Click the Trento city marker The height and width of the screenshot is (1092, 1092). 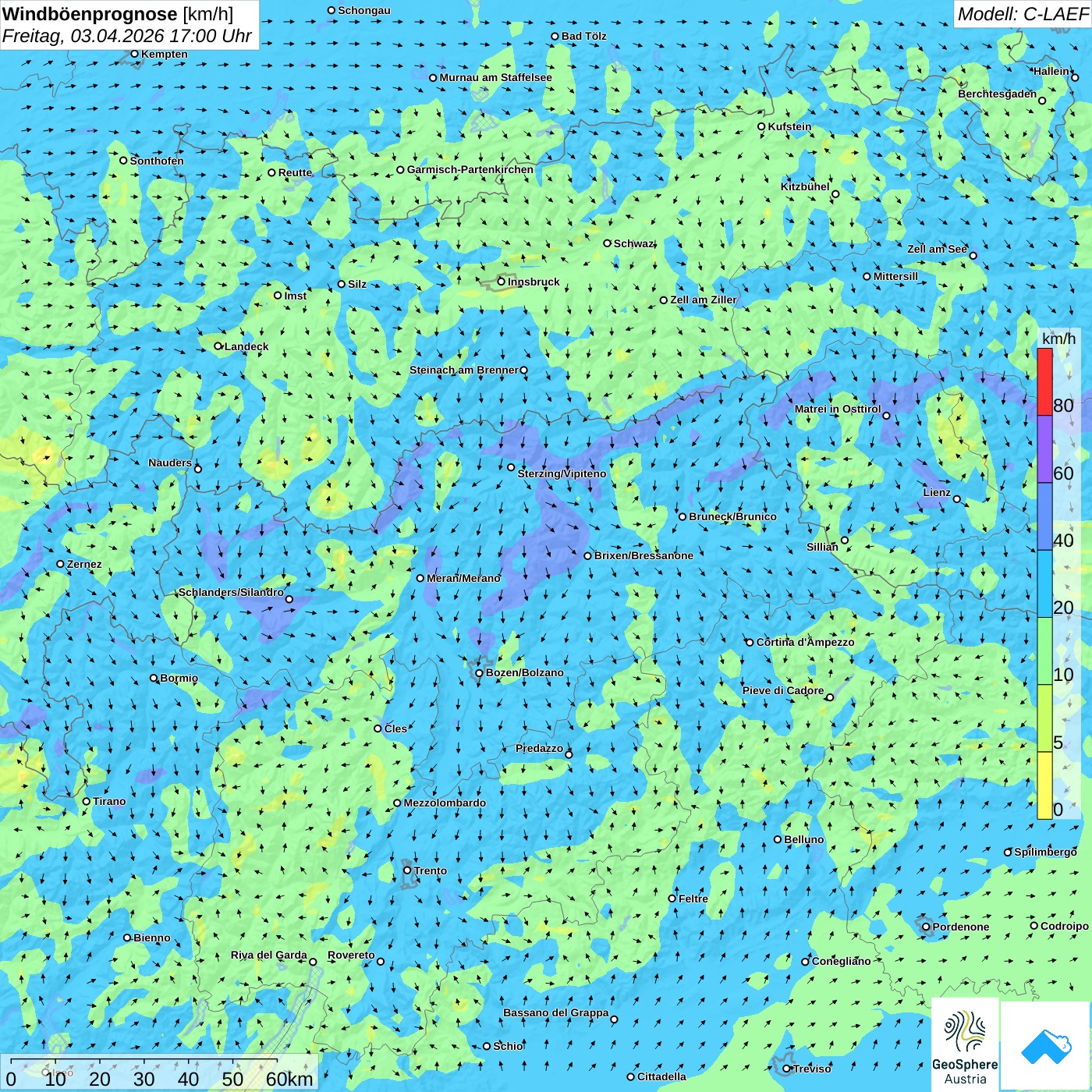407,870
